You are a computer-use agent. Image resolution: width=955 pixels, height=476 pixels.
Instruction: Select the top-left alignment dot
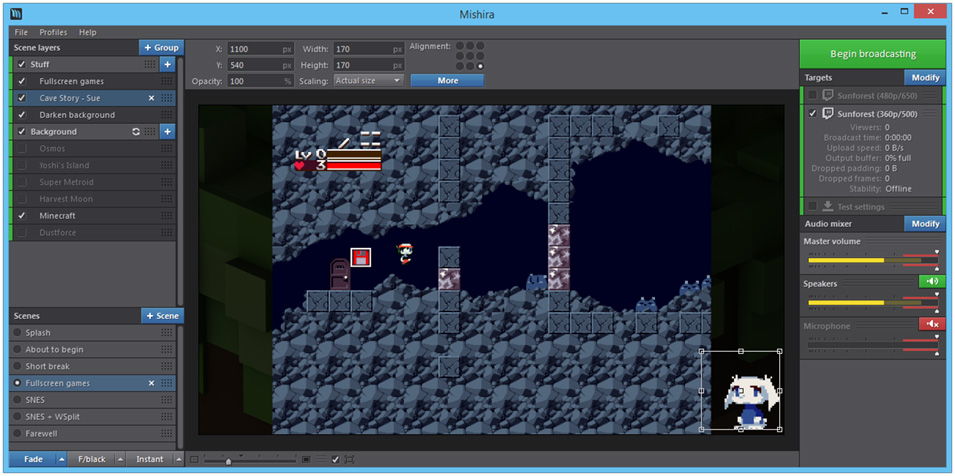[460, 46]
